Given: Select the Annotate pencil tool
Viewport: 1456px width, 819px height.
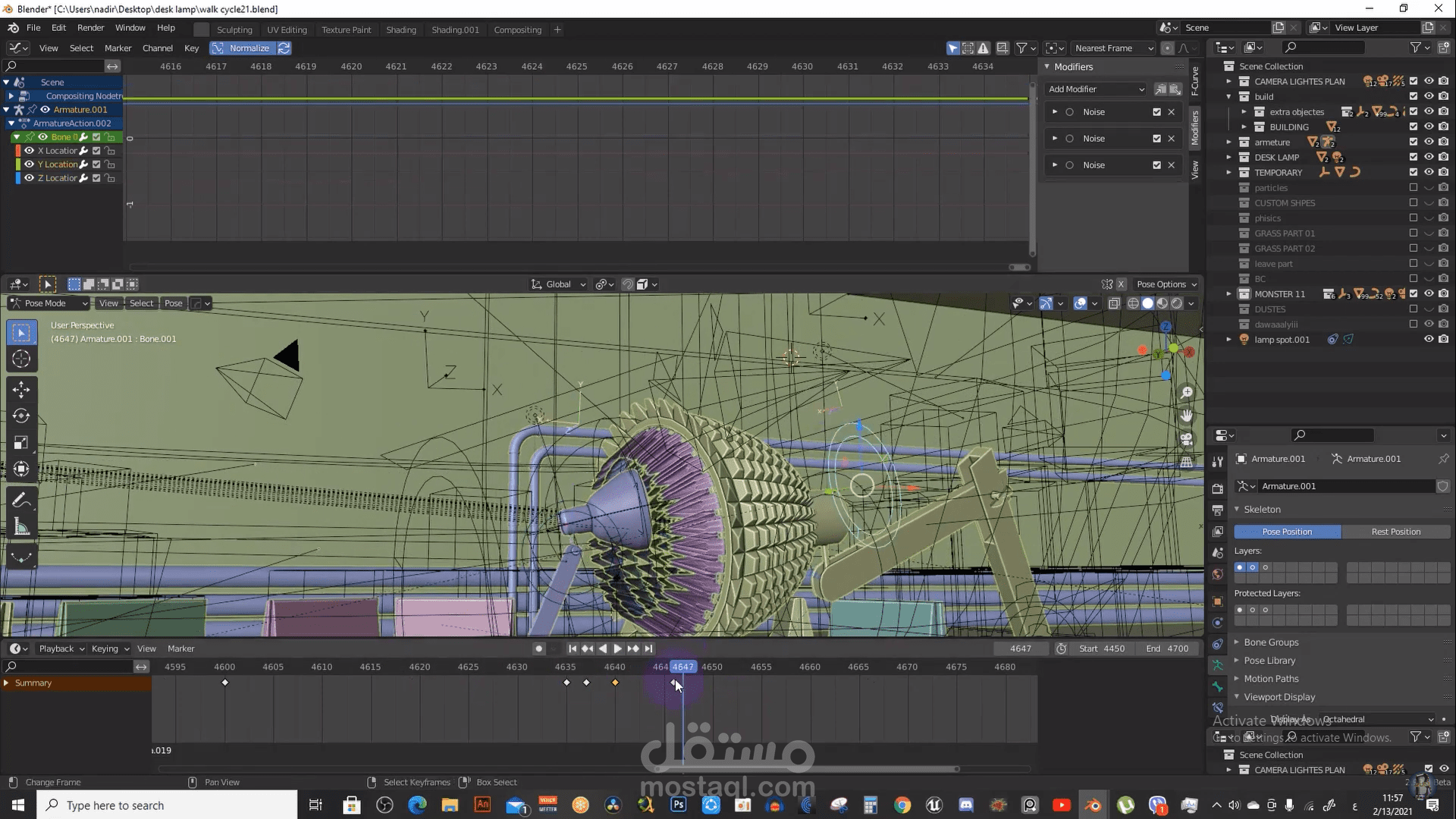Looking at the screenshot, I should pos(21,500).
